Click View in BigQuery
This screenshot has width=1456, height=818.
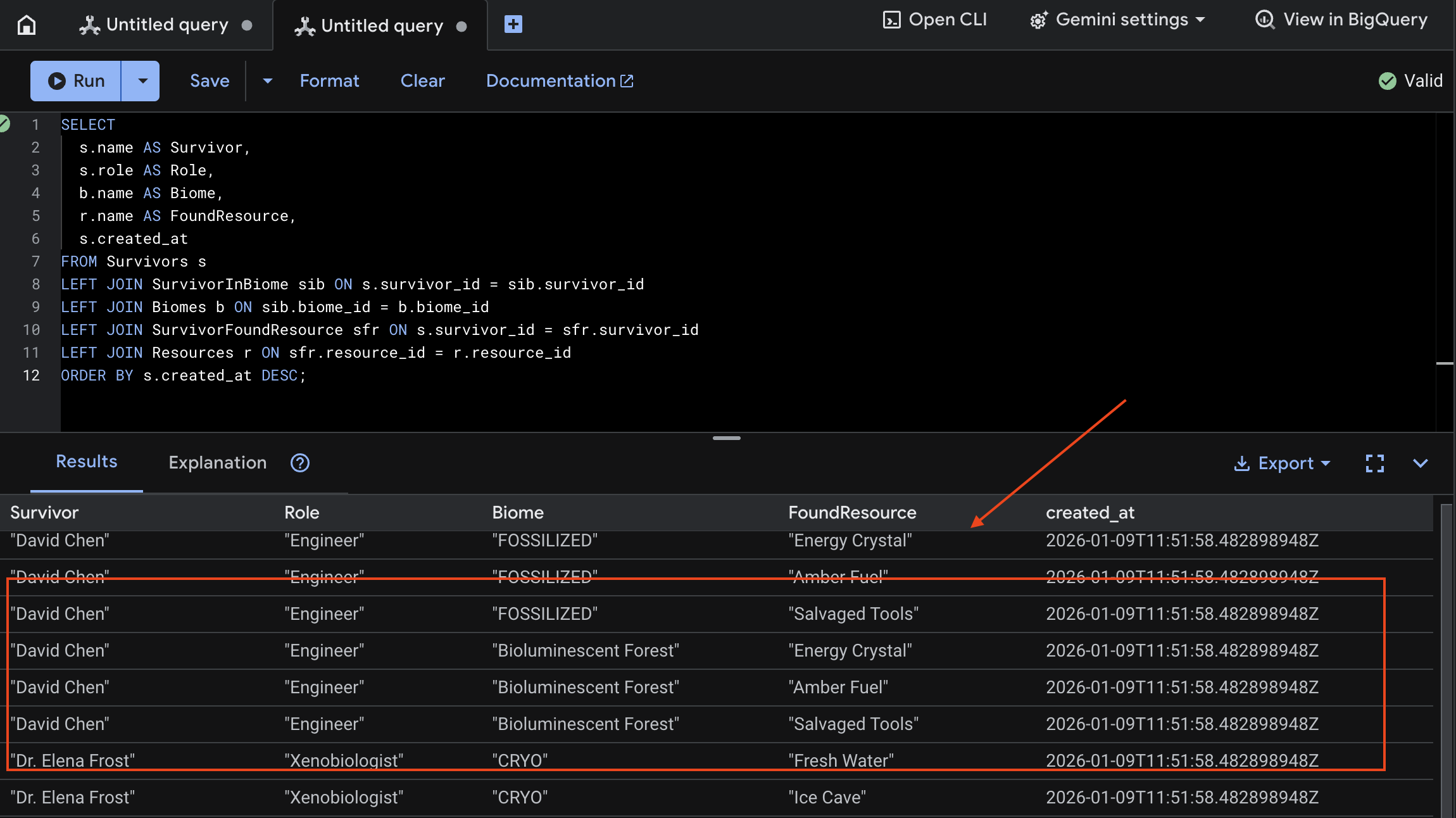tap(1341, 20)
